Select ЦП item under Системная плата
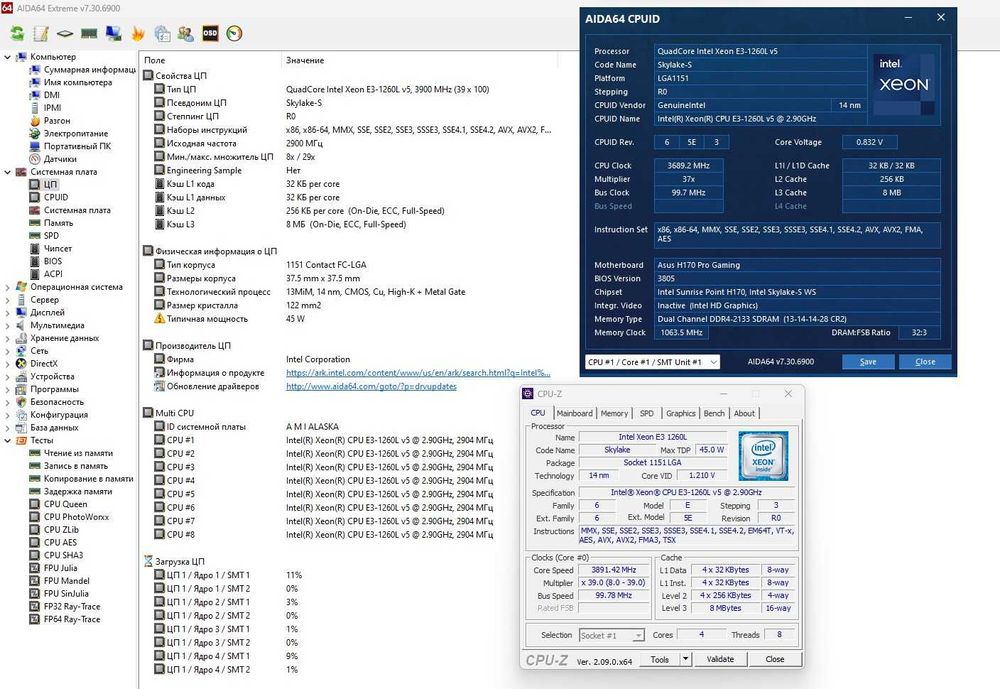This screenshot has height=689, width=1000. coord(50,184)
